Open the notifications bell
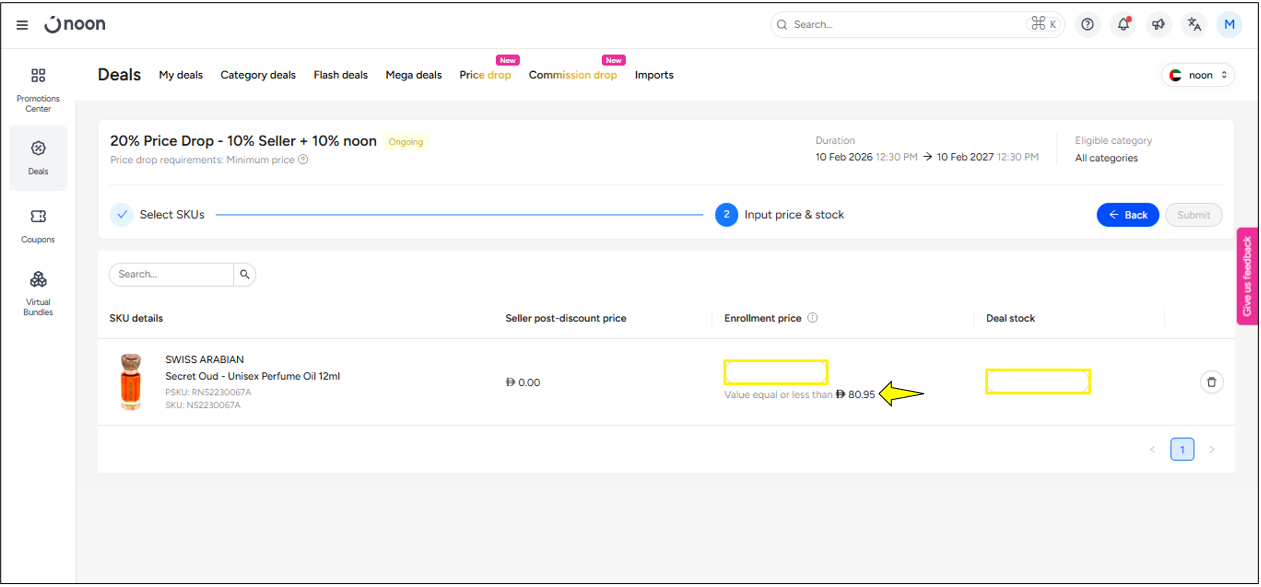Screen dimensions: 1261x587 point(1123,25)
